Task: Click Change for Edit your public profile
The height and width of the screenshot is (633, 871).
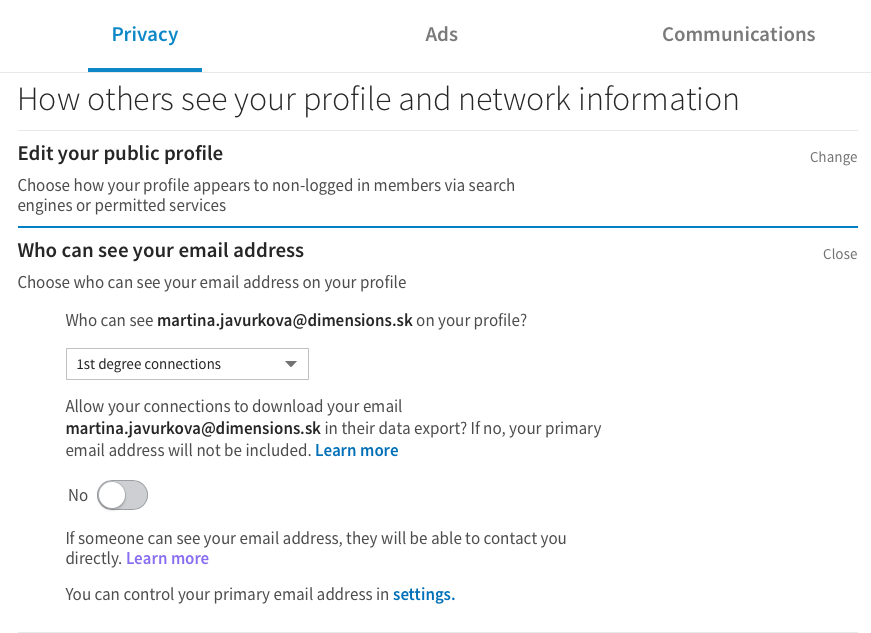Action: pyautogui.click(x=833, y=157)
